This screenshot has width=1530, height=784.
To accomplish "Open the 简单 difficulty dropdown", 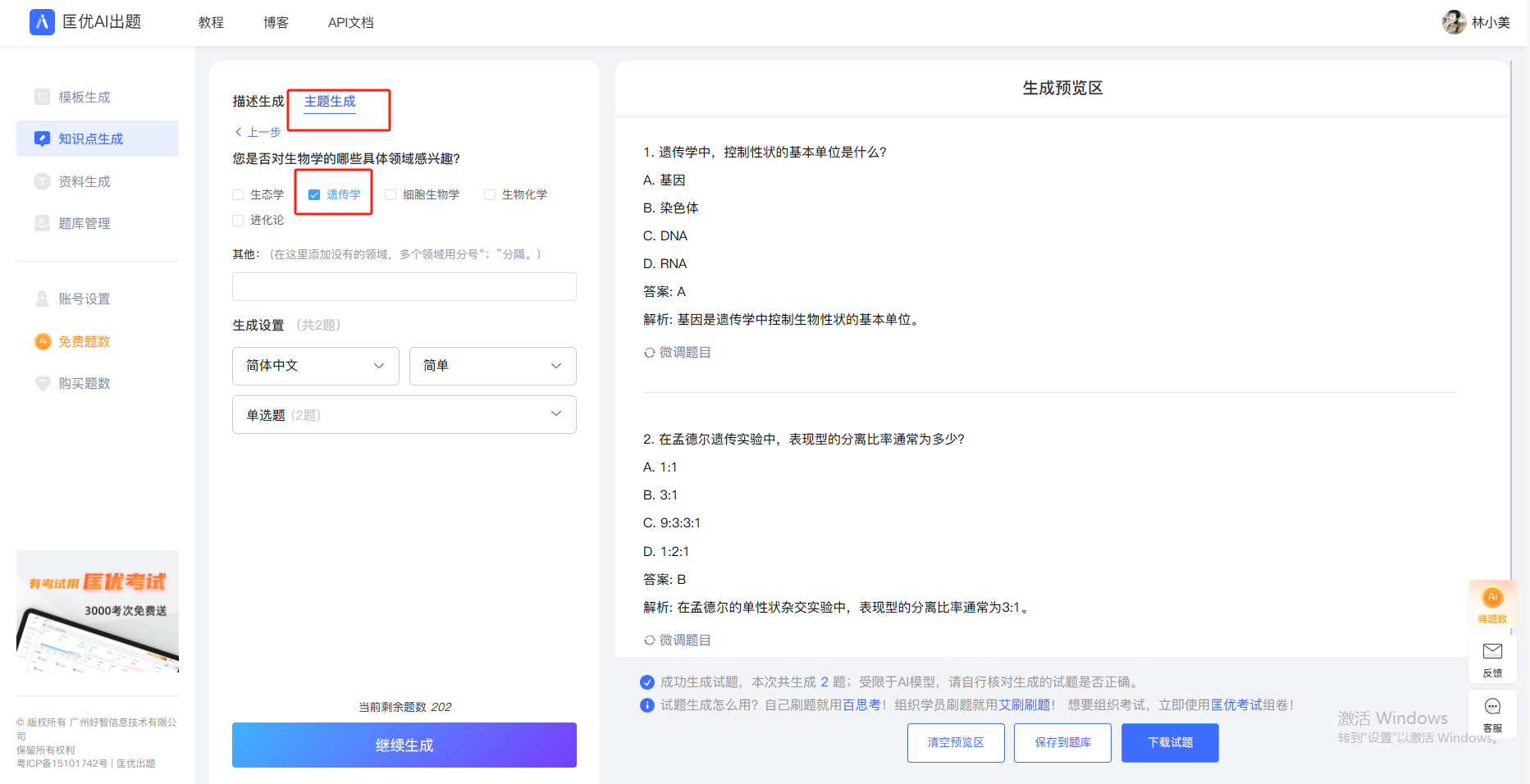I will point(493,366).
